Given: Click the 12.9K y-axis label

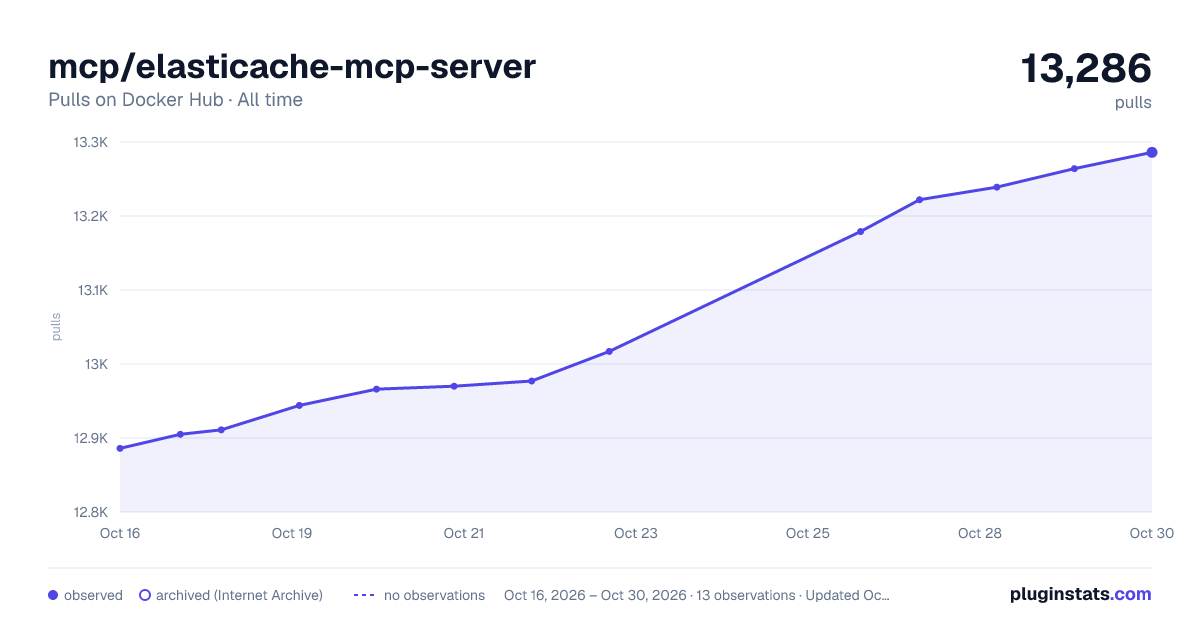Looking at the screenshot, I should [90, 438].
